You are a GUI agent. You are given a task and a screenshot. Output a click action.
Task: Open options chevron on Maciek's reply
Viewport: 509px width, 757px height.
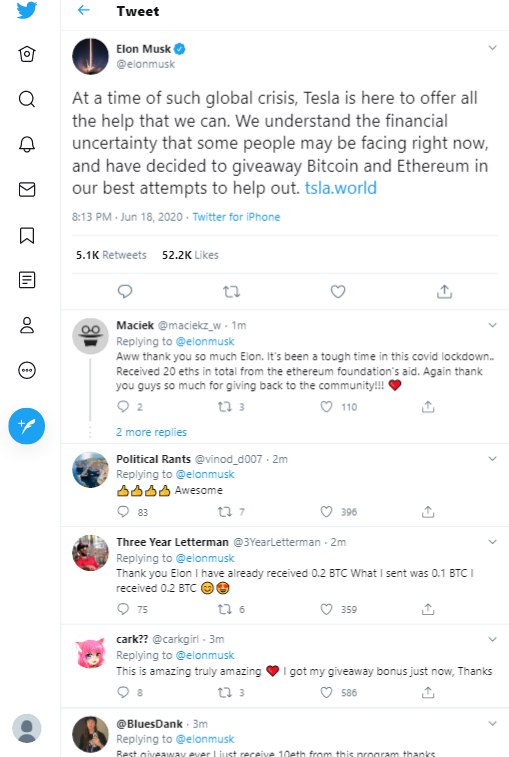point(492,325)
